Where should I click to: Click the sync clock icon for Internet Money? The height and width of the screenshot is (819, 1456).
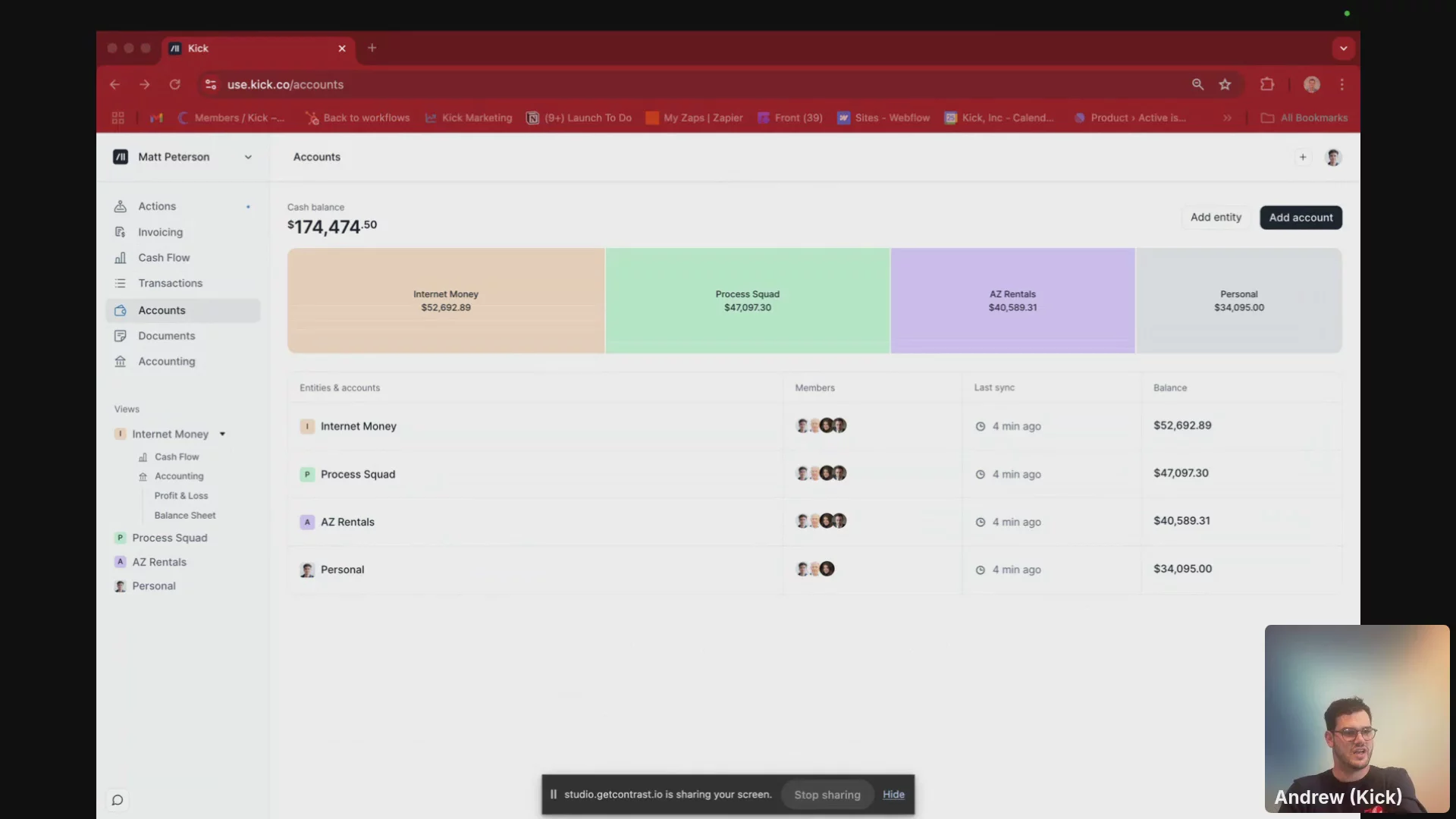tap(980, 427)
